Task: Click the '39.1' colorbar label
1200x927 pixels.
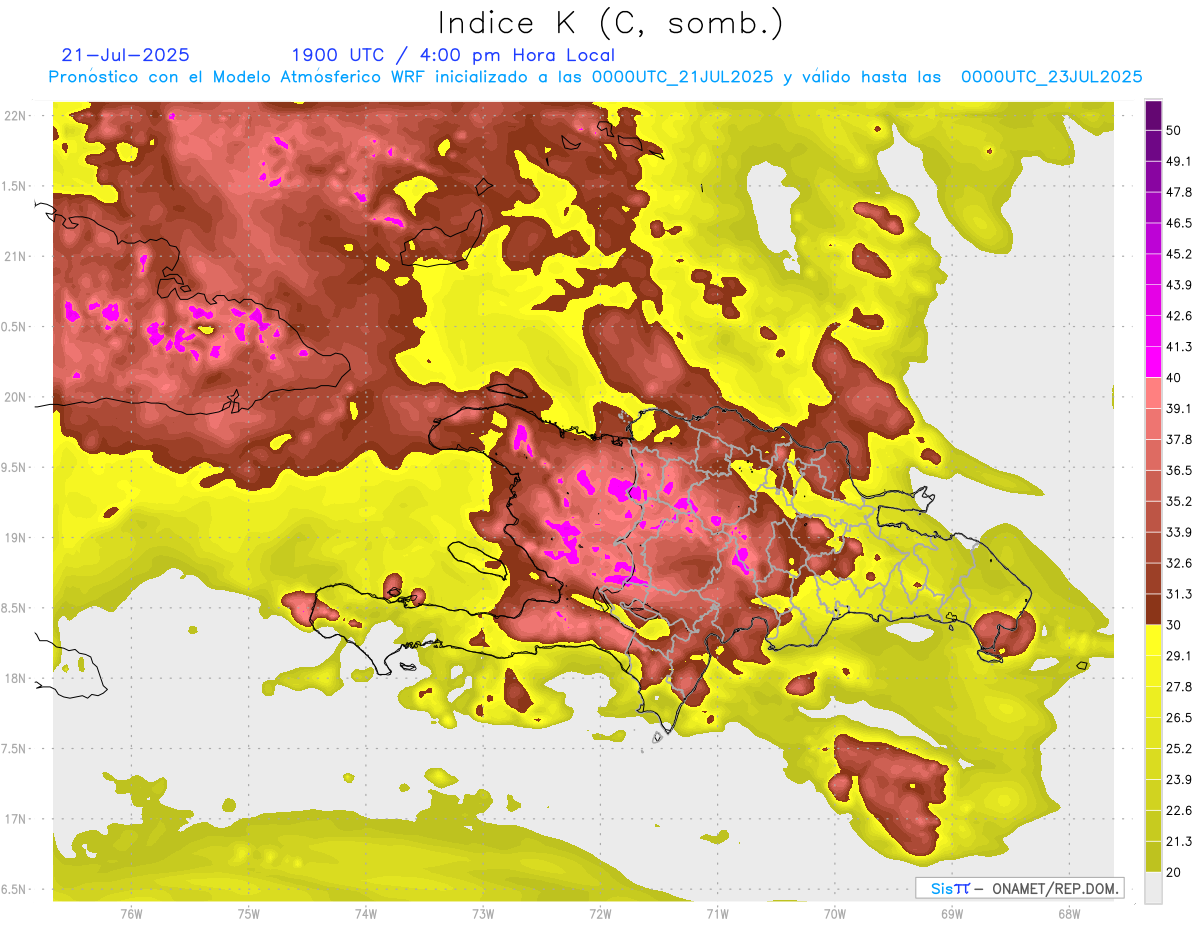Action: (x=1179, y=408)
